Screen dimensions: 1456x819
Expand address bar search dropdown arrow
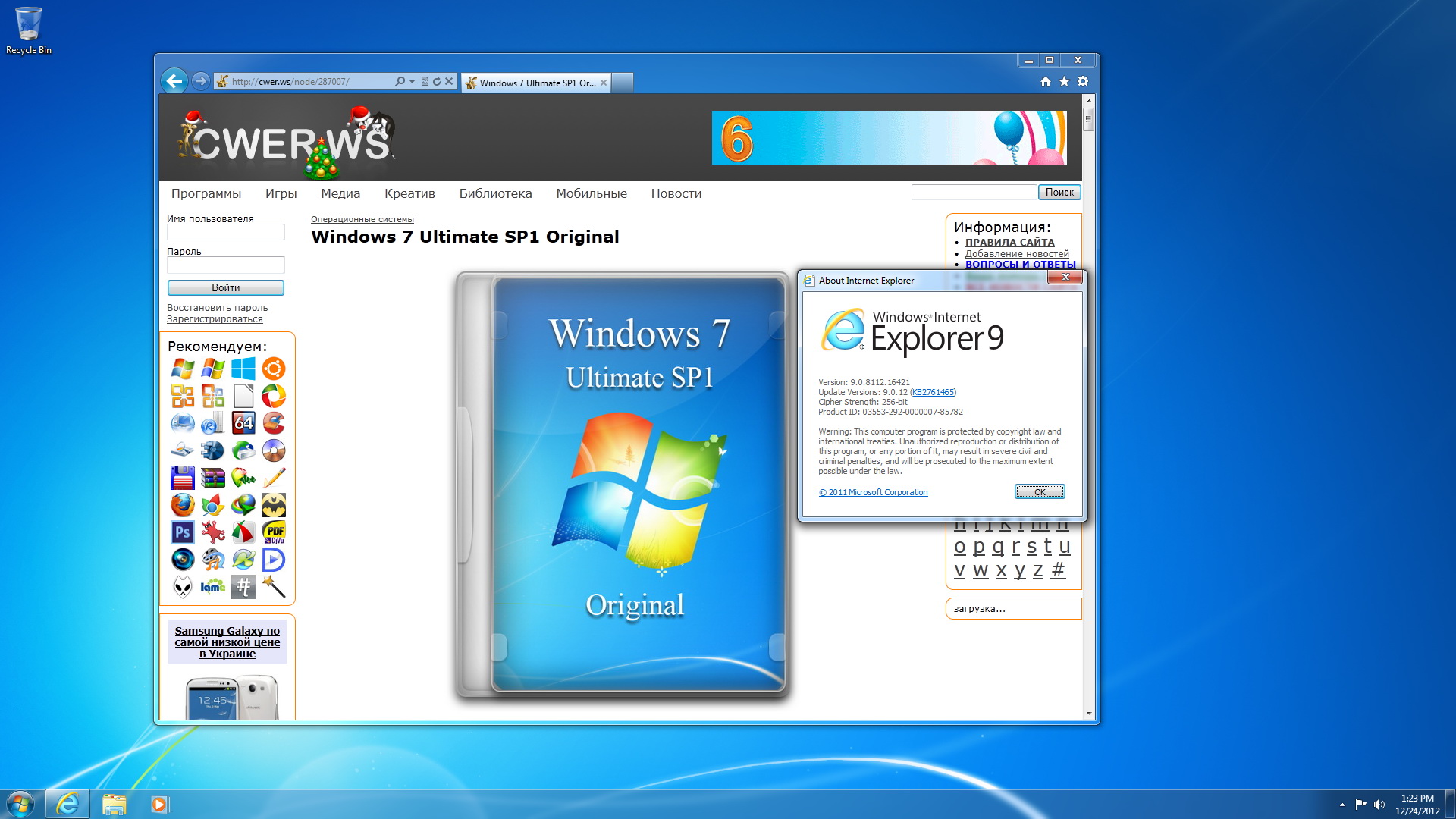coord(412,81)
